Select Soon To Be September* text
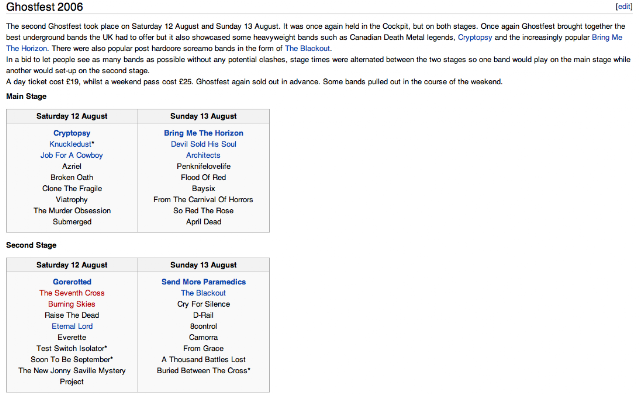 coord(72,359)
